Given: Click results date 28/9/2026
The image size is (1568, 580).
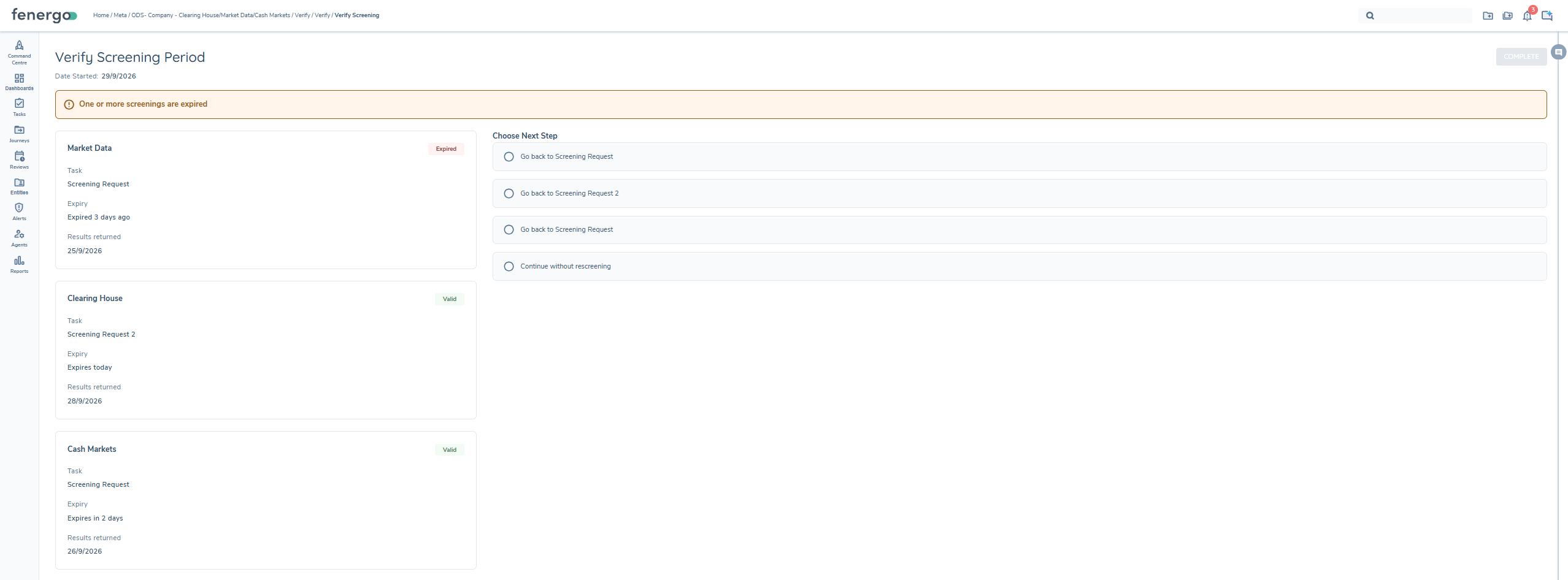Looking at the screenshot, I should point(85,402).
